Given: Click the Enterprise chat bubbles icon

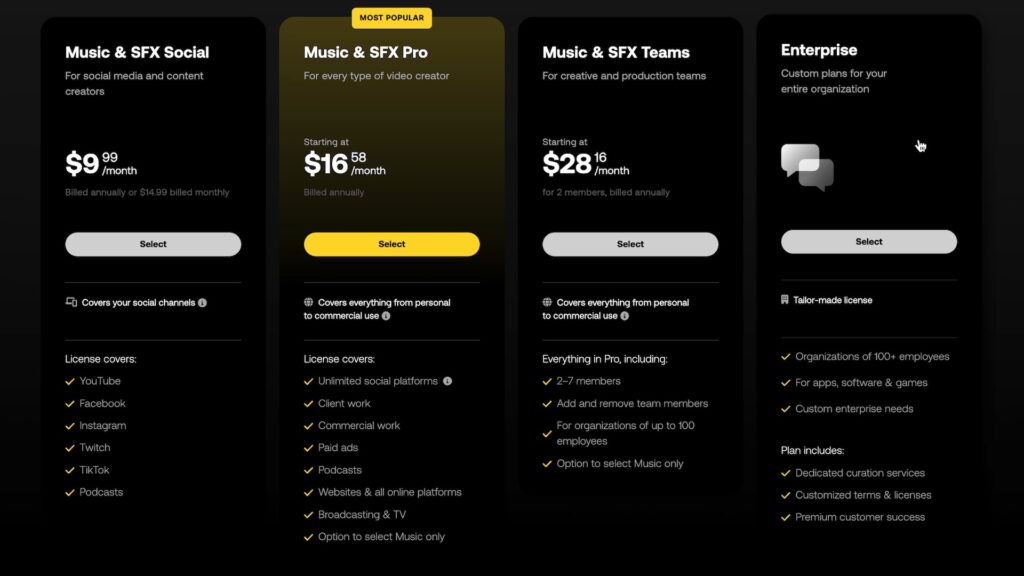Looking at the screenshot, I should tap(807, 167).
